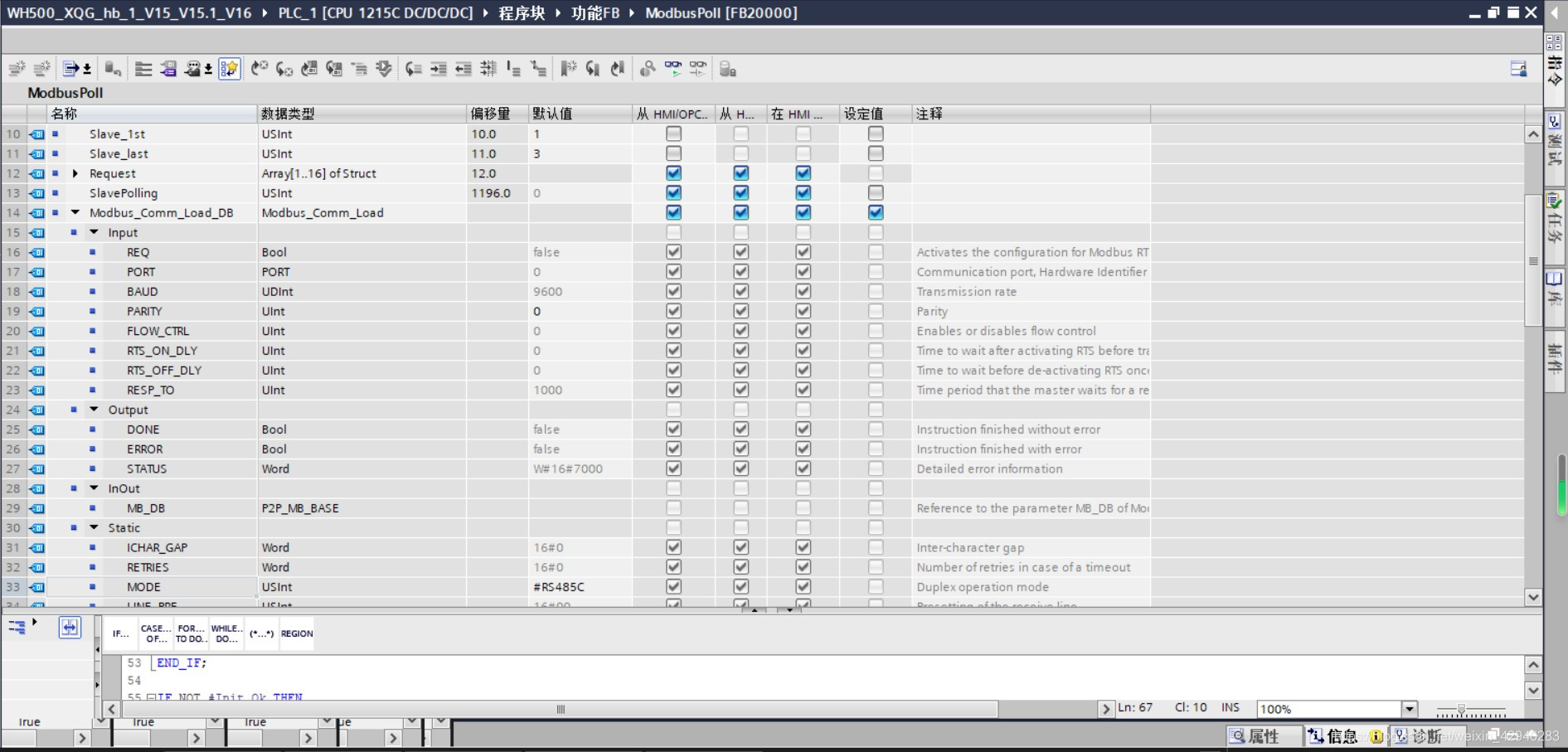Click top icon in right sidebar strip
This screenshot has height=752, width=1568.
1555,41
